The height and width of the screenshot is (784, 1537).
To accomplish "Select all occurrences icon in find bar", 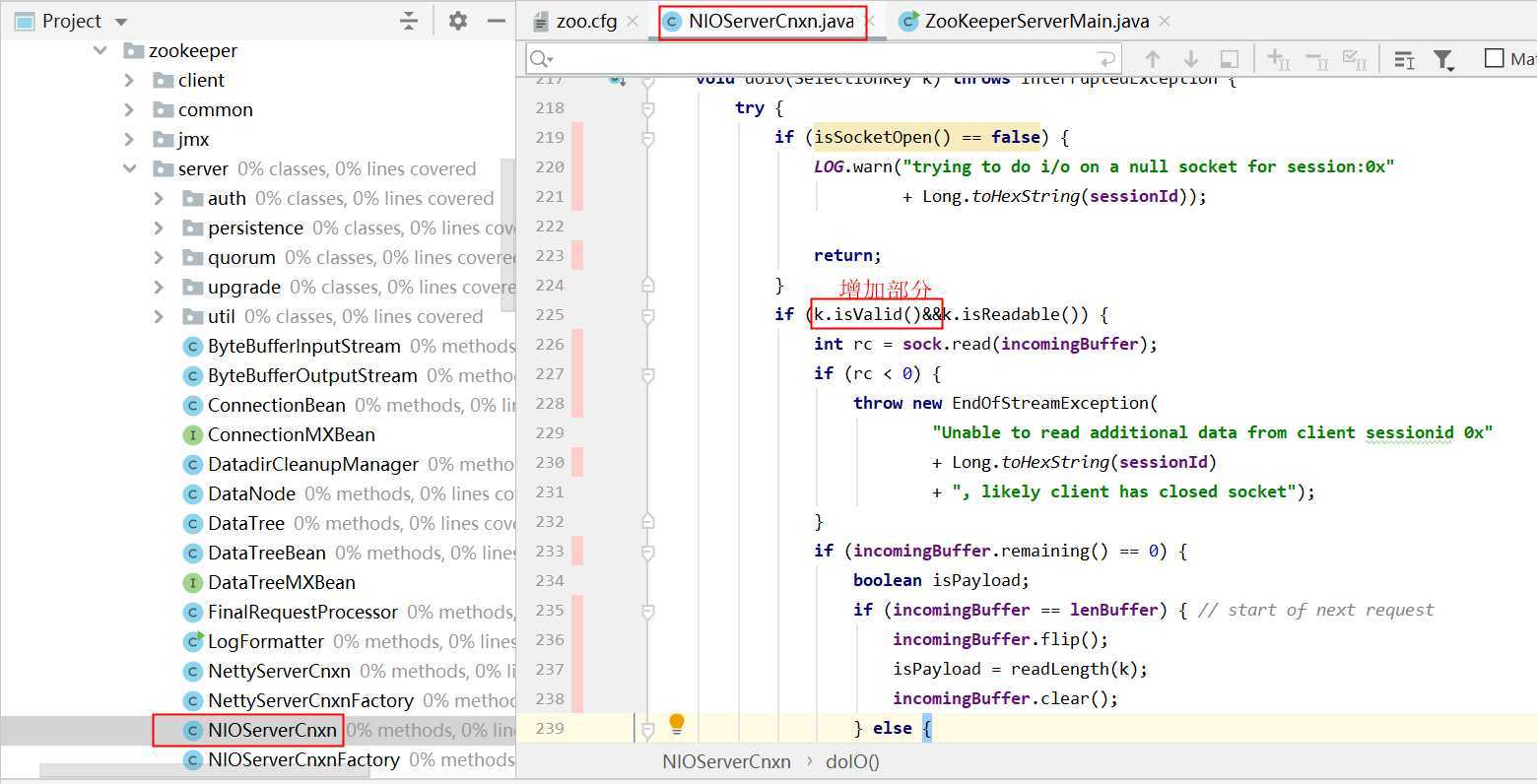I will (1355, 60).
